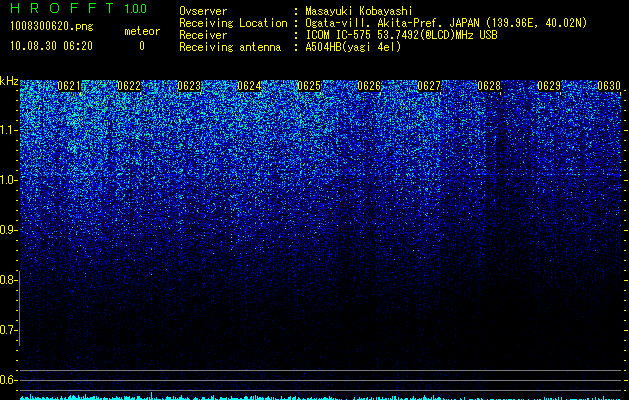Click the 0630 time marker
Viewport: 629px width, 400px height.
click(609, 86)
